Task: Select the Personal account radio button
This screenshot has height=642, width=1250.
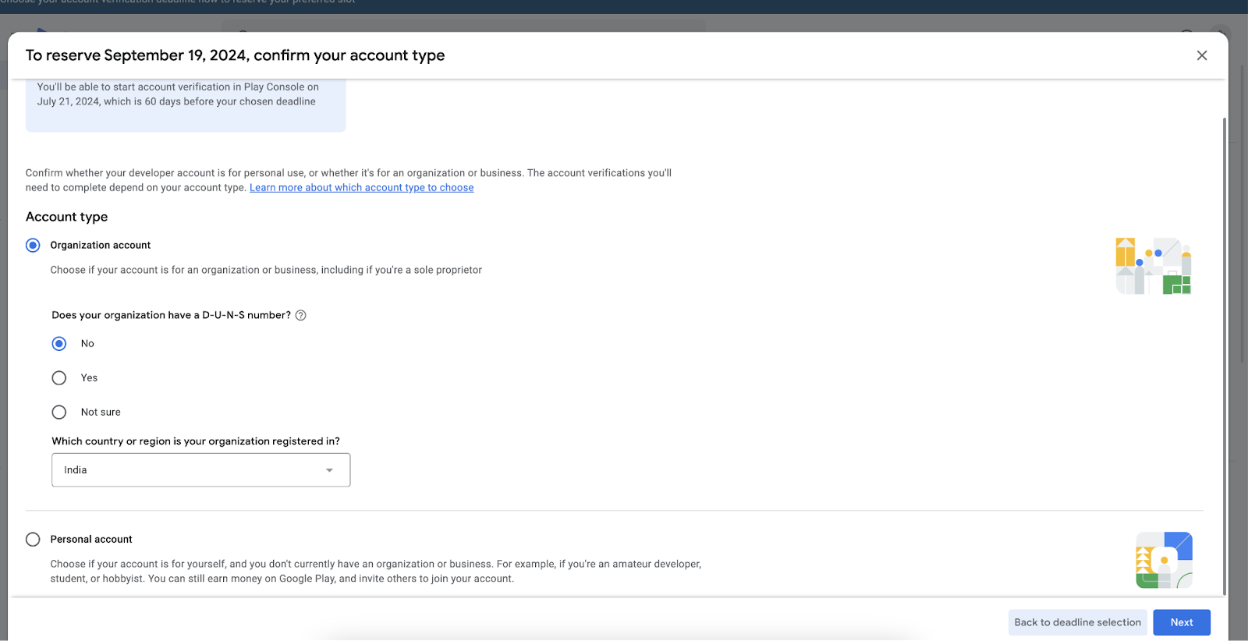Action: tap(33, 540)
